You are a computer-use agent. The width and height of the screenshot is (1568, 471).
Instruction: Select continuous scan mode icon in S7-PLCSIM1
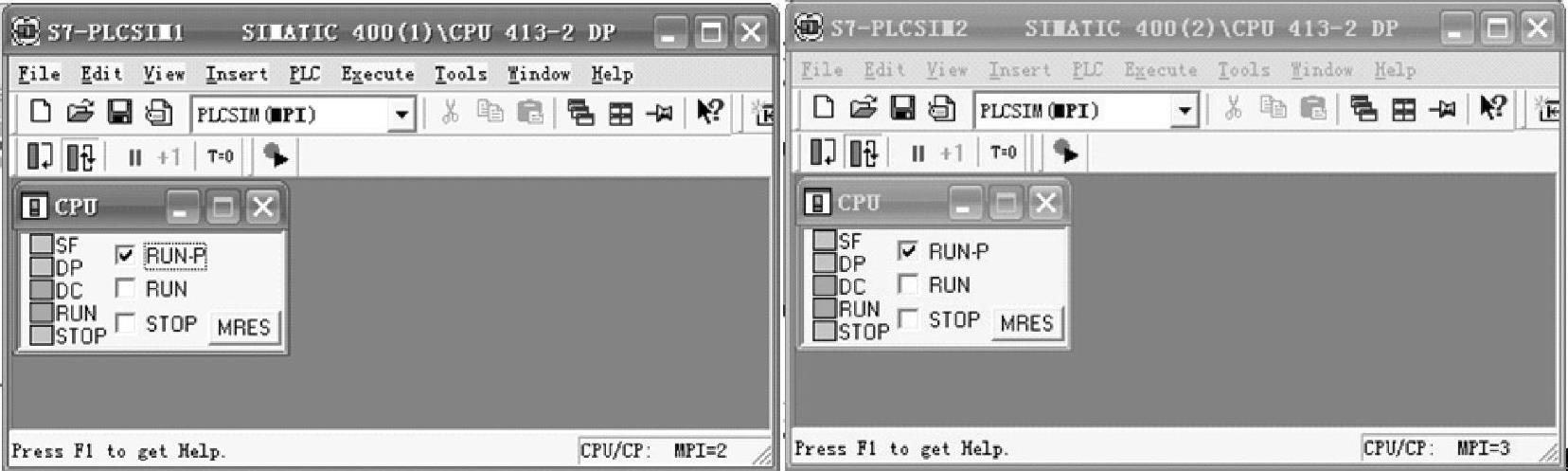pyautogui.click(x=80, y=156)
